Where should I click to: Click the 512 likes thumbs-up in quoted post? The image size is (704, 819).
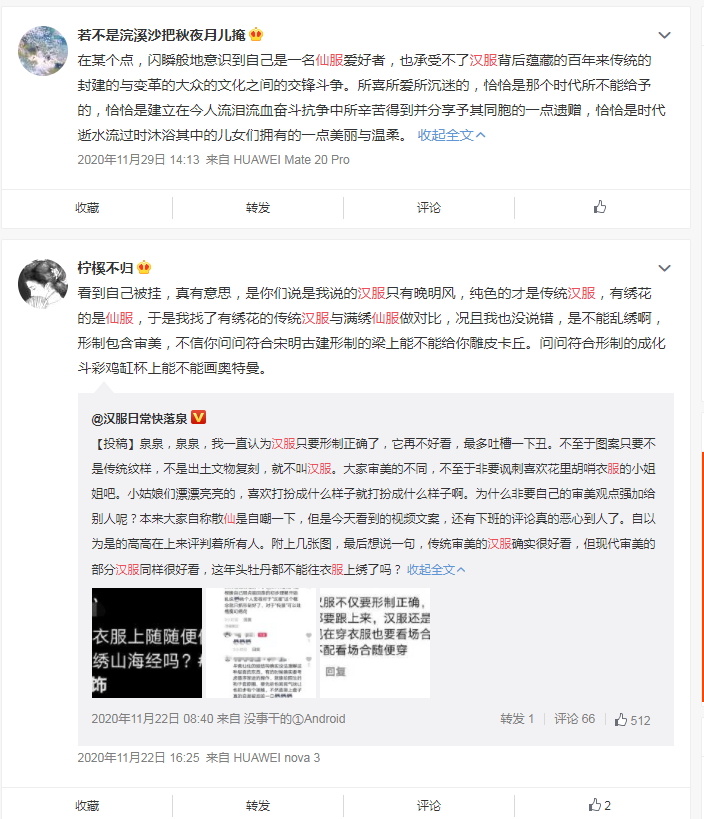[632, 720]
